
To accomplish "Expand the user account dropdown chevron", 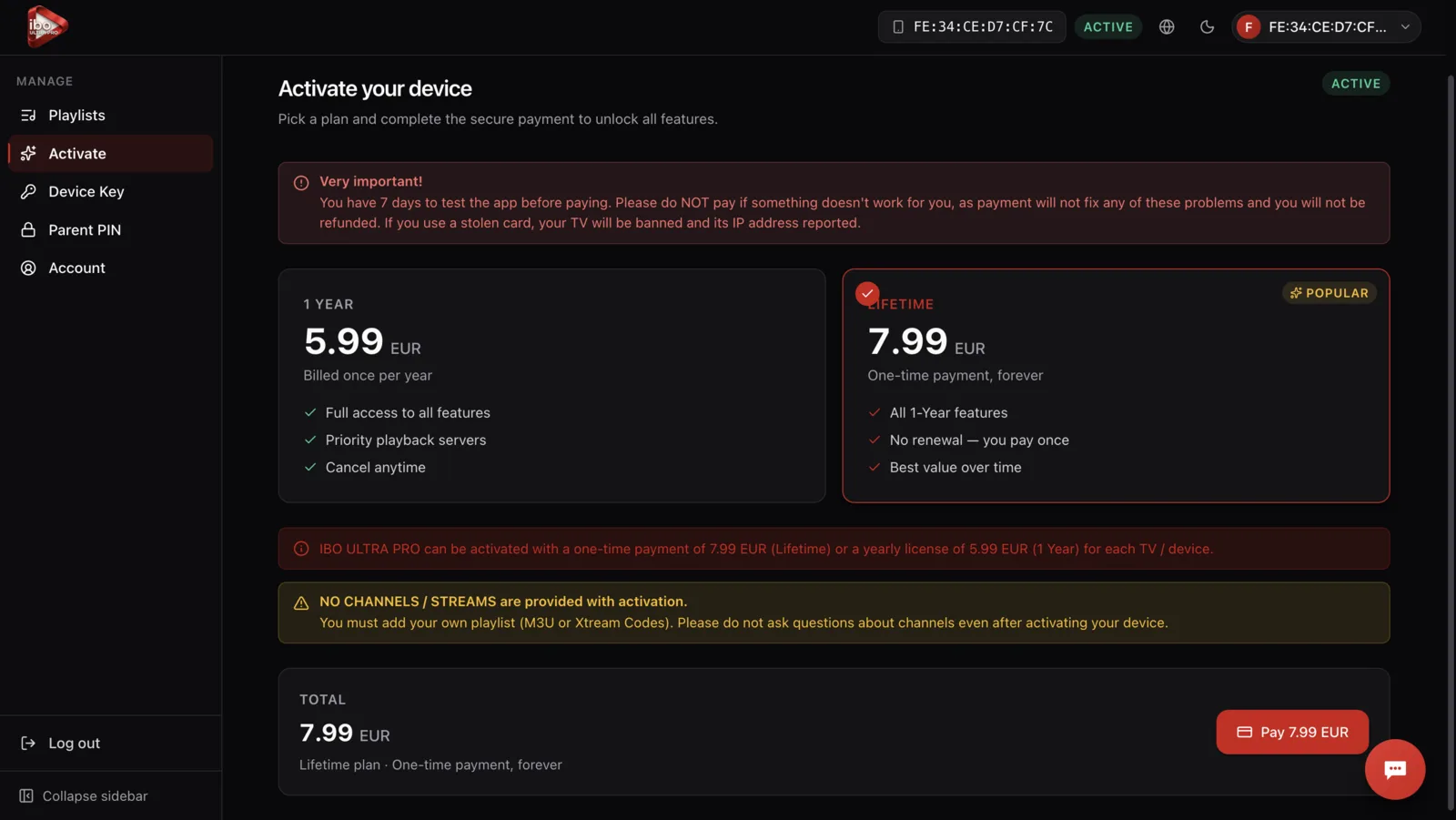I will [x=1405, y=26].
